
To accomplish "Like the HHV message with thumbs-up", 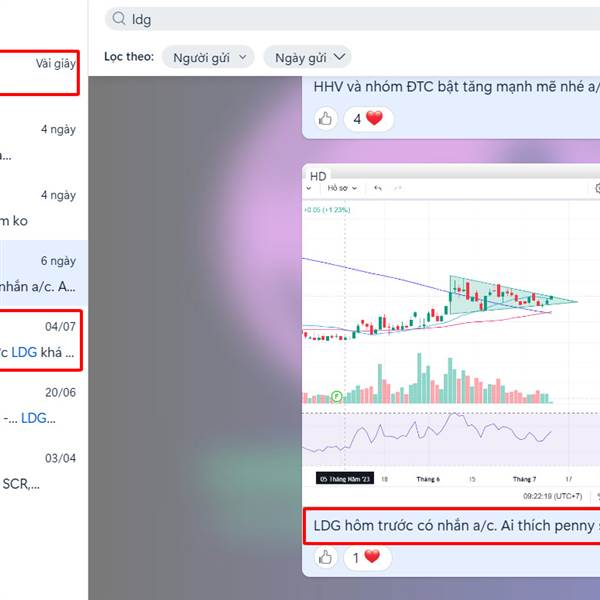I will (x=325, y=119).
